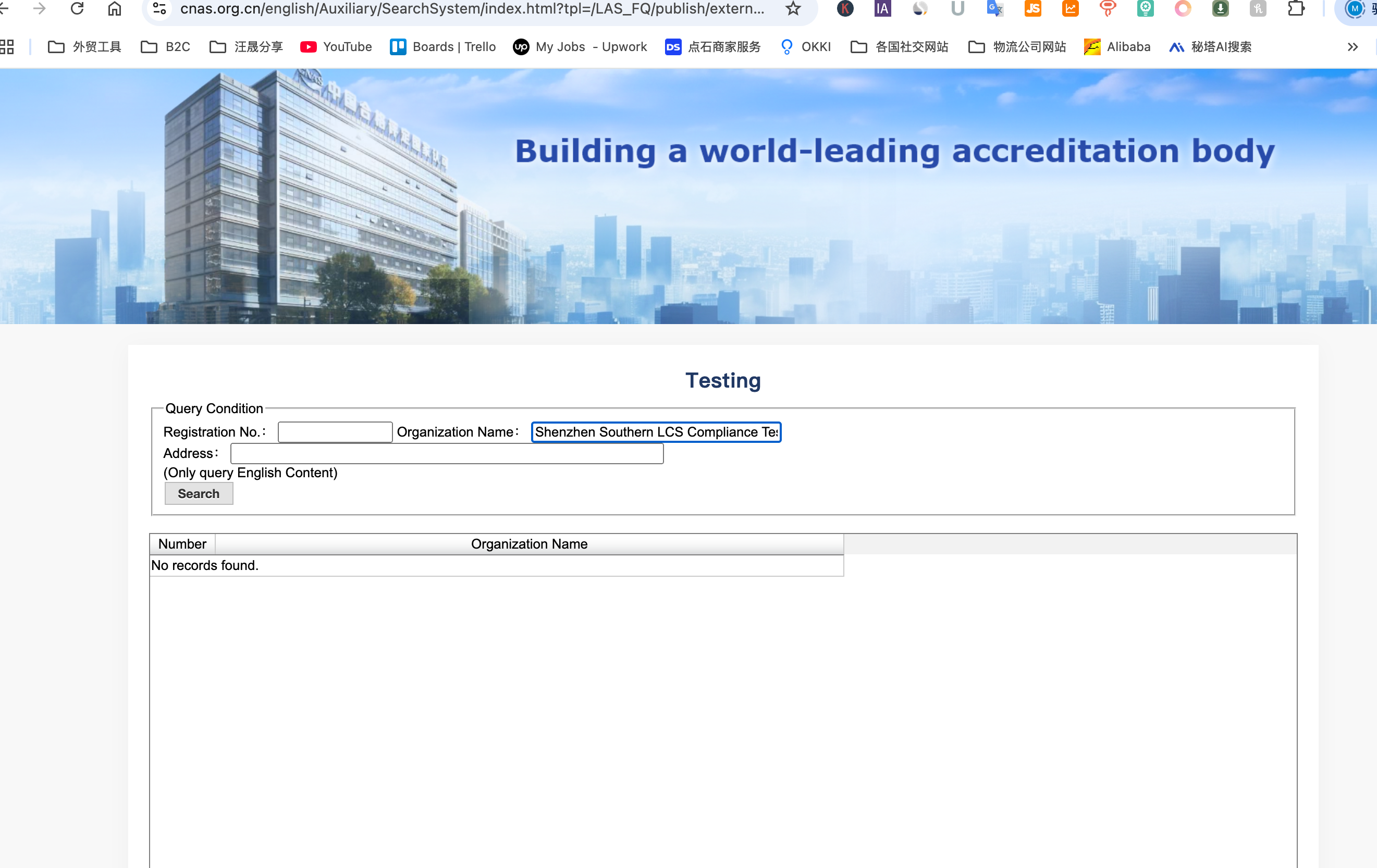This screenshot has width=1377, height=868.
Task: Show hidden bookmarks with double chevron
Action: point(1353,47)
